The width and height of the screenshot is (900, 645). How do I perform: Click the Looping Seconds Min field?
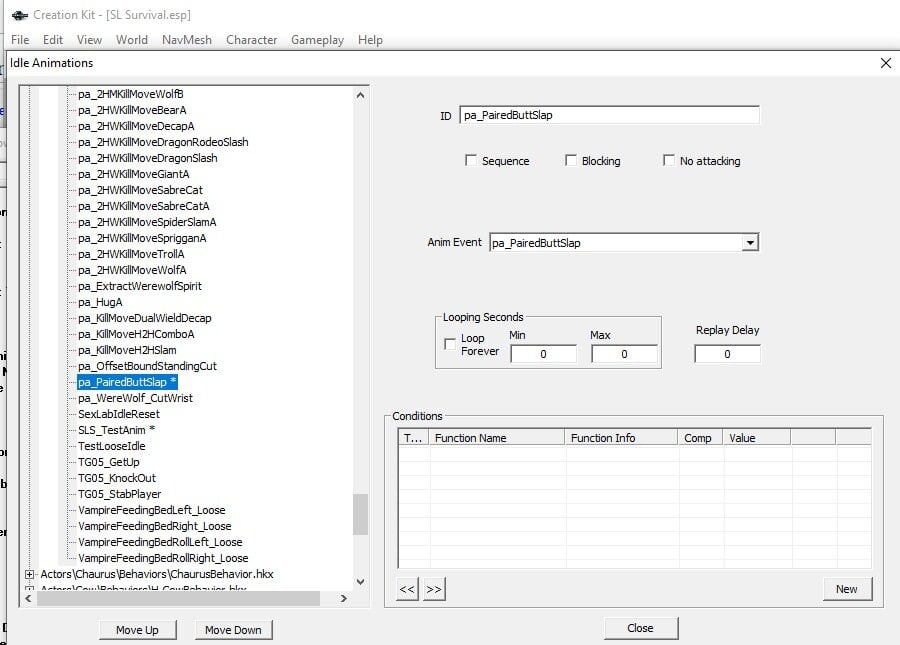pos(543,354)
